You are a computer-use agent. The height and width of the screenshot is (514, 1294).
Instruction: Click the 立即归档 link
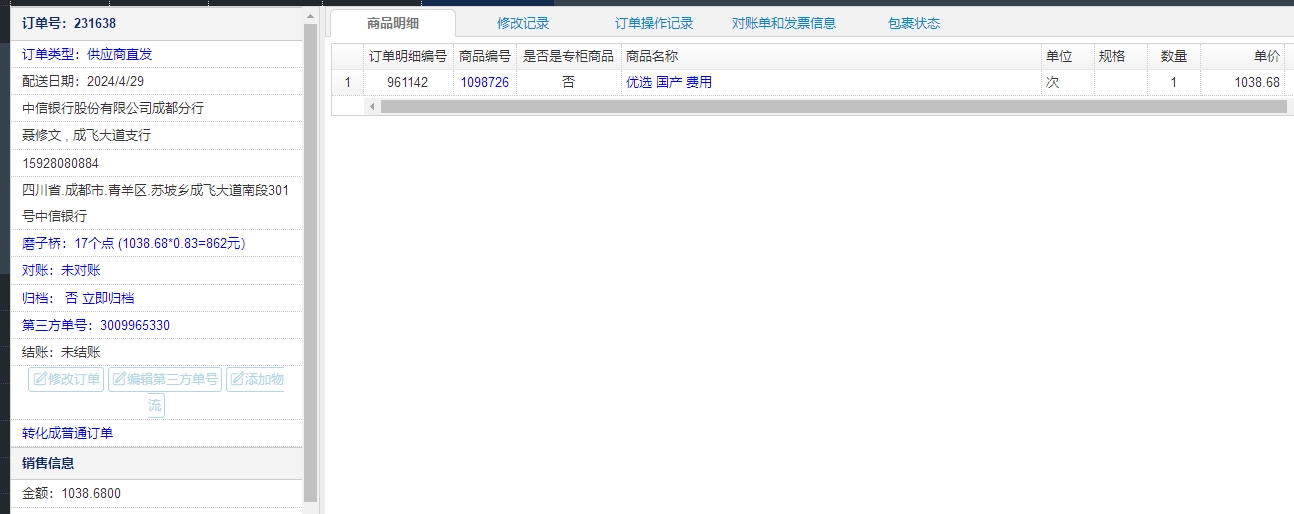coord(108,298)
